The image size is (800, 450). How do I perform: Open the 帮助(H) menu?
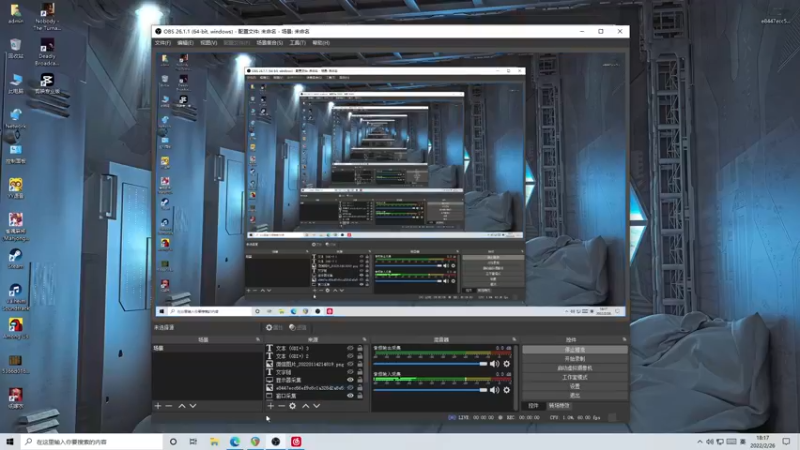tap(320, 43)
